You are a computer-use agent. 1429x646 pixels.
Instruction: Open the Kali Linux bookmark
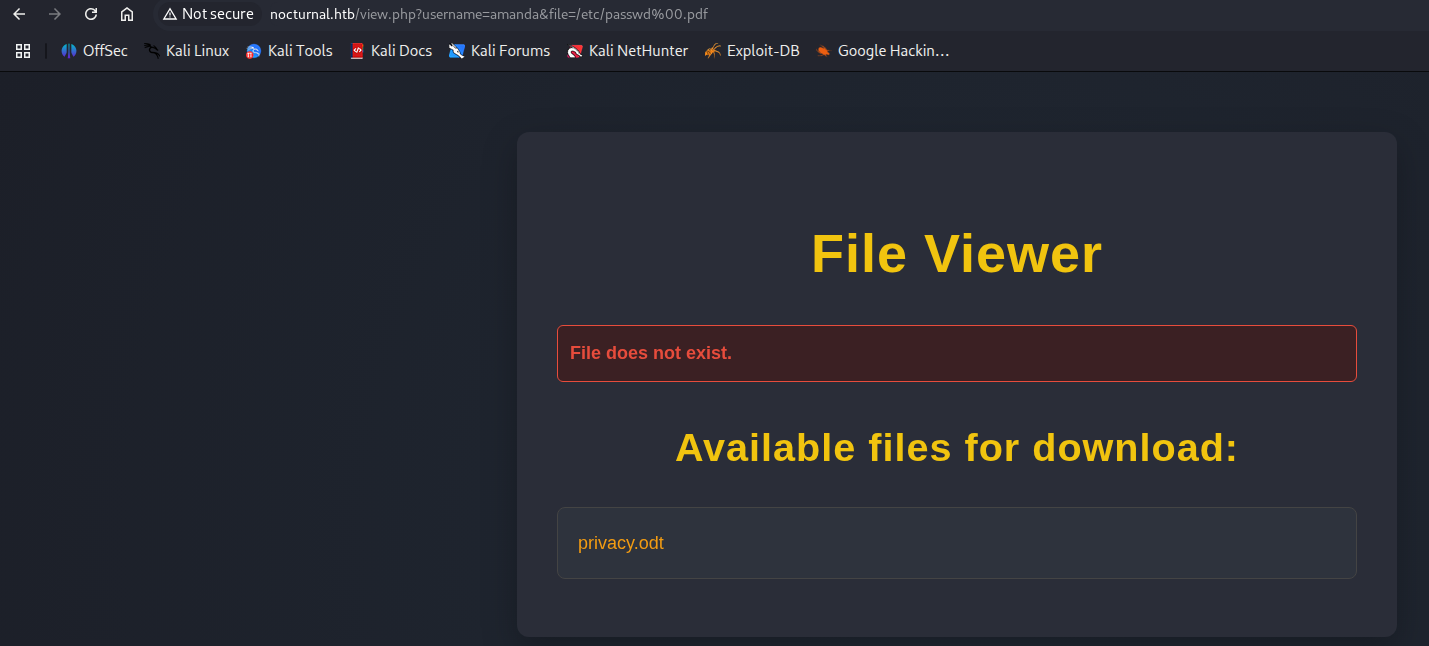coord(187,51)
